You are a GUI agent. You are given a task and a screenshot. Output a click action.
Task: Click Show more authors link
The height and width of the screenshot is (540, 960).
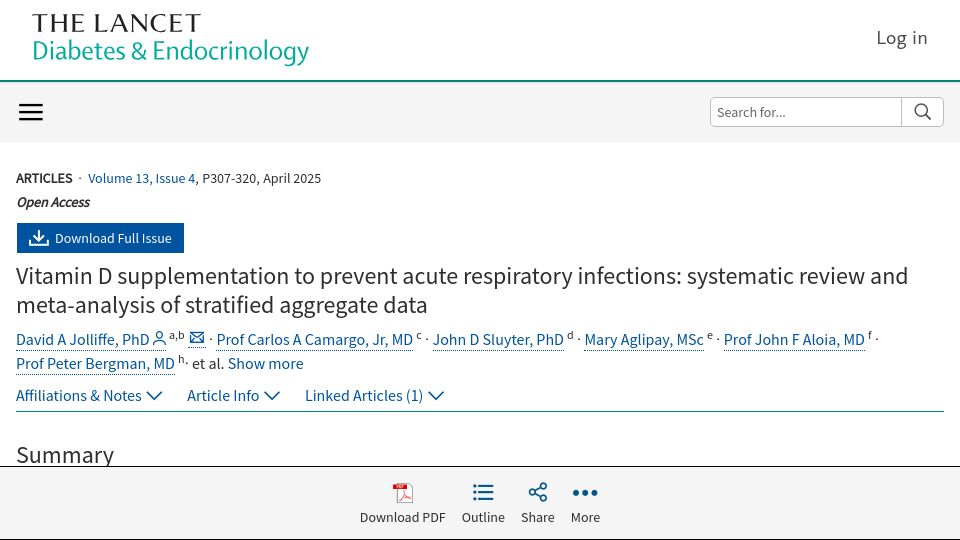(x=266, y=364)
